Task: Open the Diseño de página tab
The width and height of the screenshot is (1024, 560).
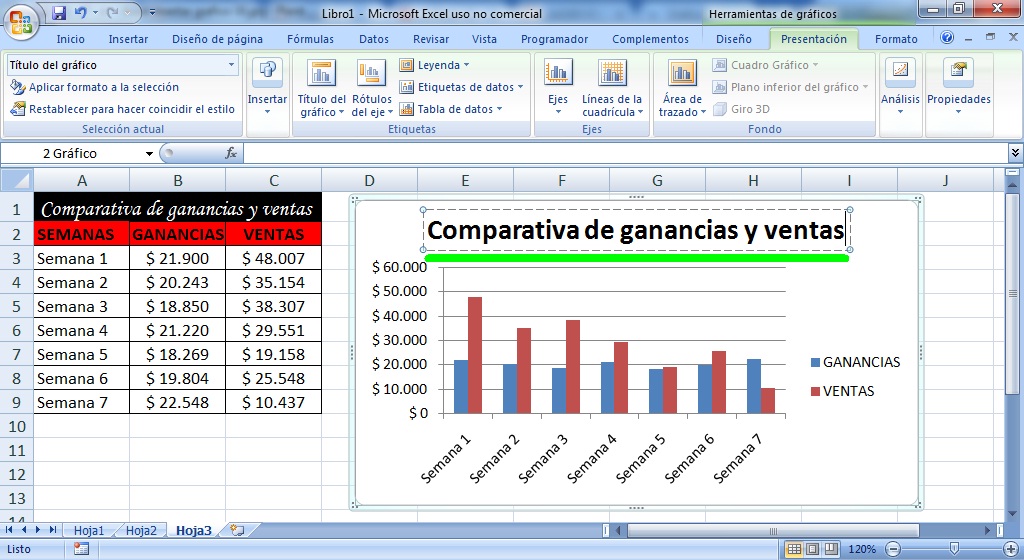Action: pyautogui.click(x=217, y=39)
